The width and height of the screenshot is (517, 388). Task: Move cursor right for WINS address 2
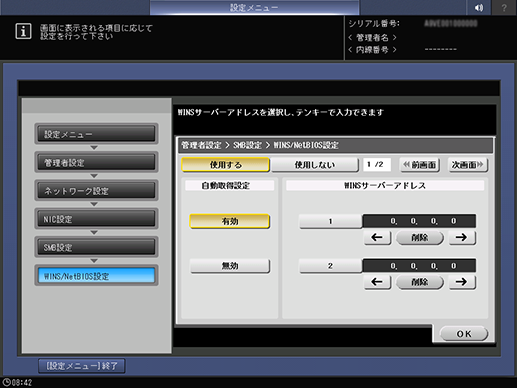click(x=462, y=282)
